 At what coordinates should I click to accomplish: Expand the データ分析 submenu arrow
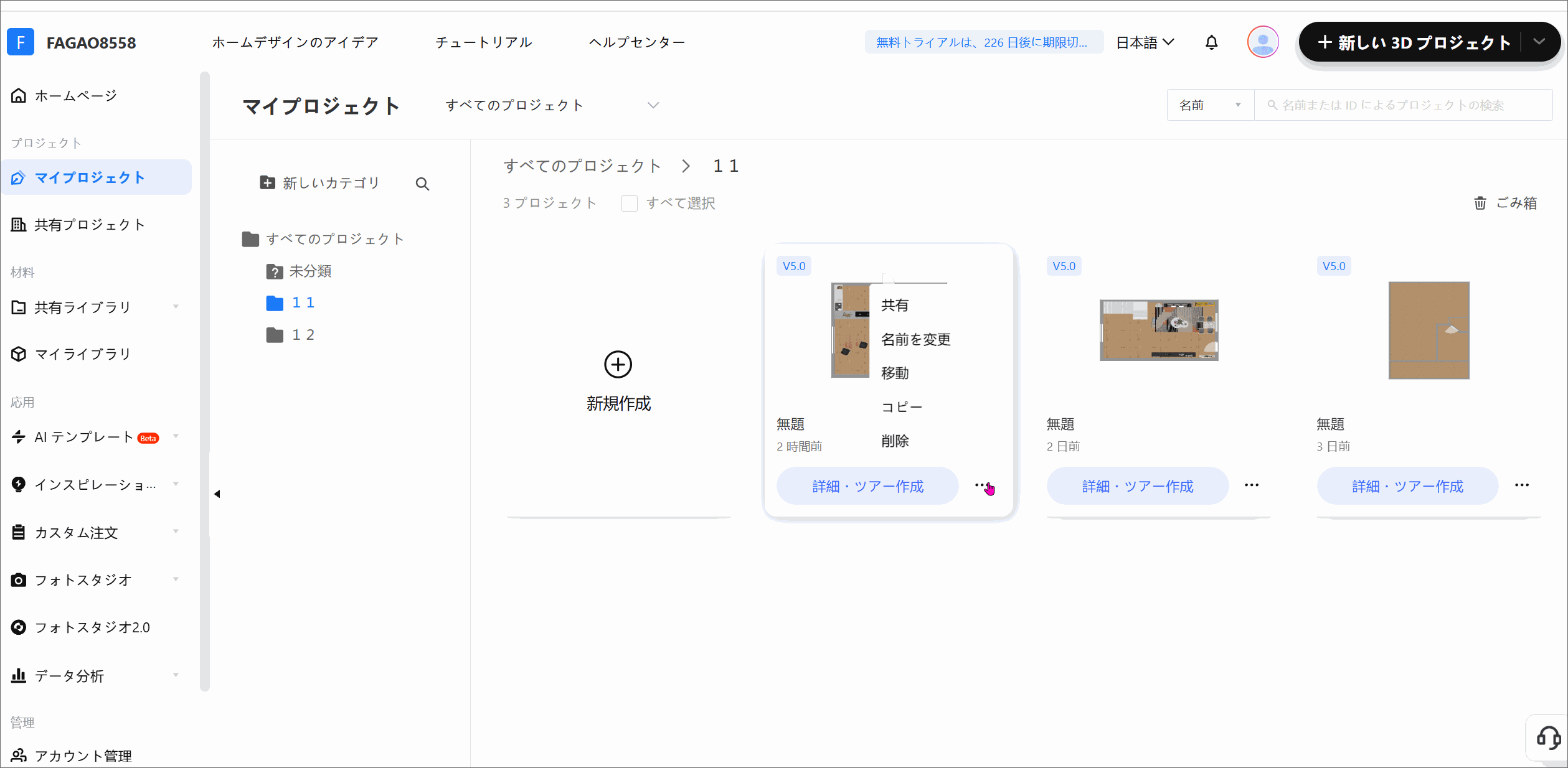[x=176, y=675]
